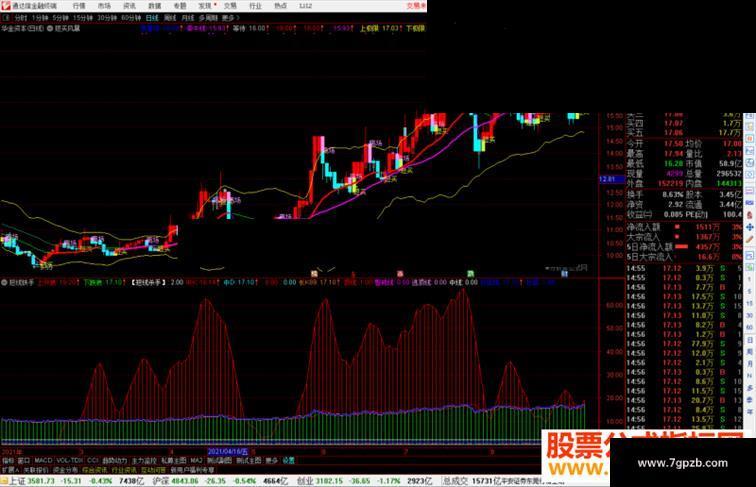
Task: Click the round indicator icon beside main chart name
Action: coord(50,28)
